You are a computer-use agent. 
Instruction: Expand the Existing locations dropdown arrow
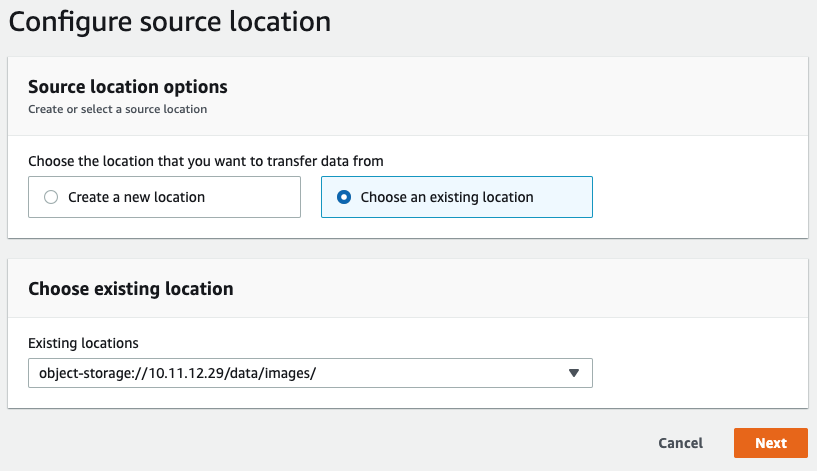(574, 373)
